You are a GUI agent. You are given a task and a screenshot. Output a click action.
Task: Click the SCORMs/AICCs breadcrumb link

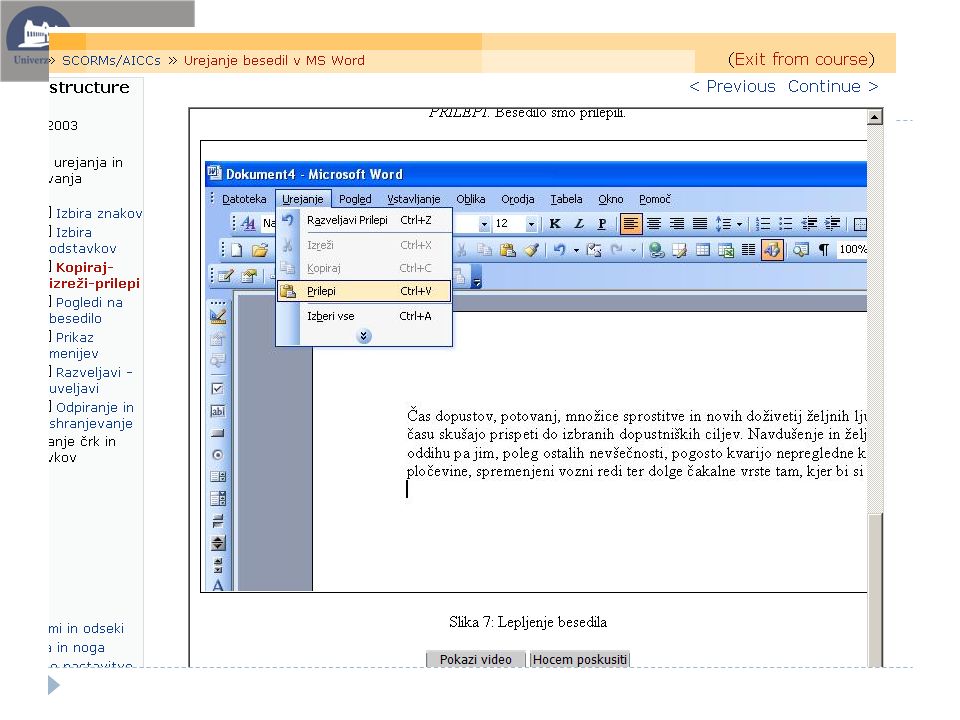[x=111, y=61]
